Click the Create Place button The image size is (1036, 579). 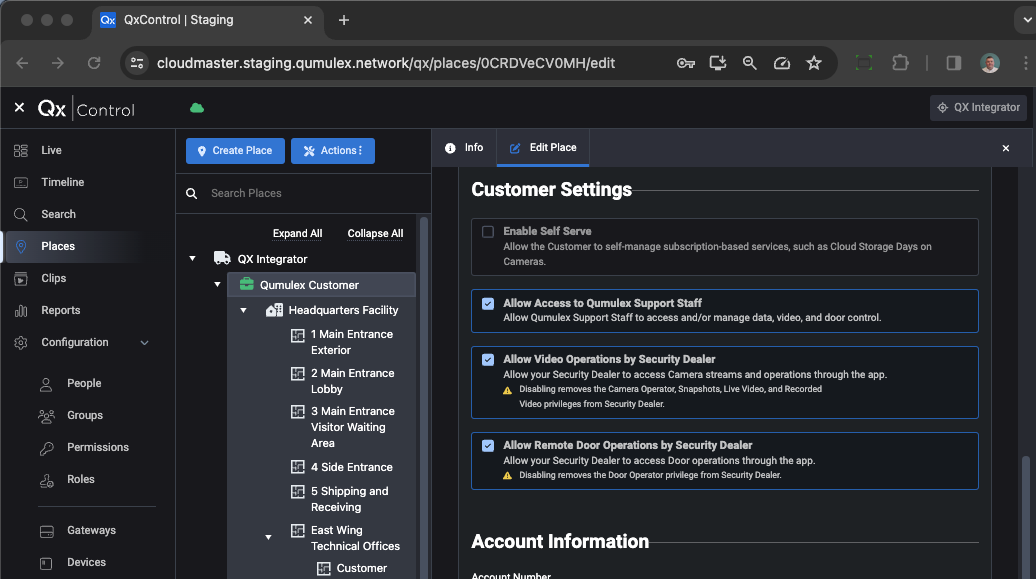[x=235, y=150]
